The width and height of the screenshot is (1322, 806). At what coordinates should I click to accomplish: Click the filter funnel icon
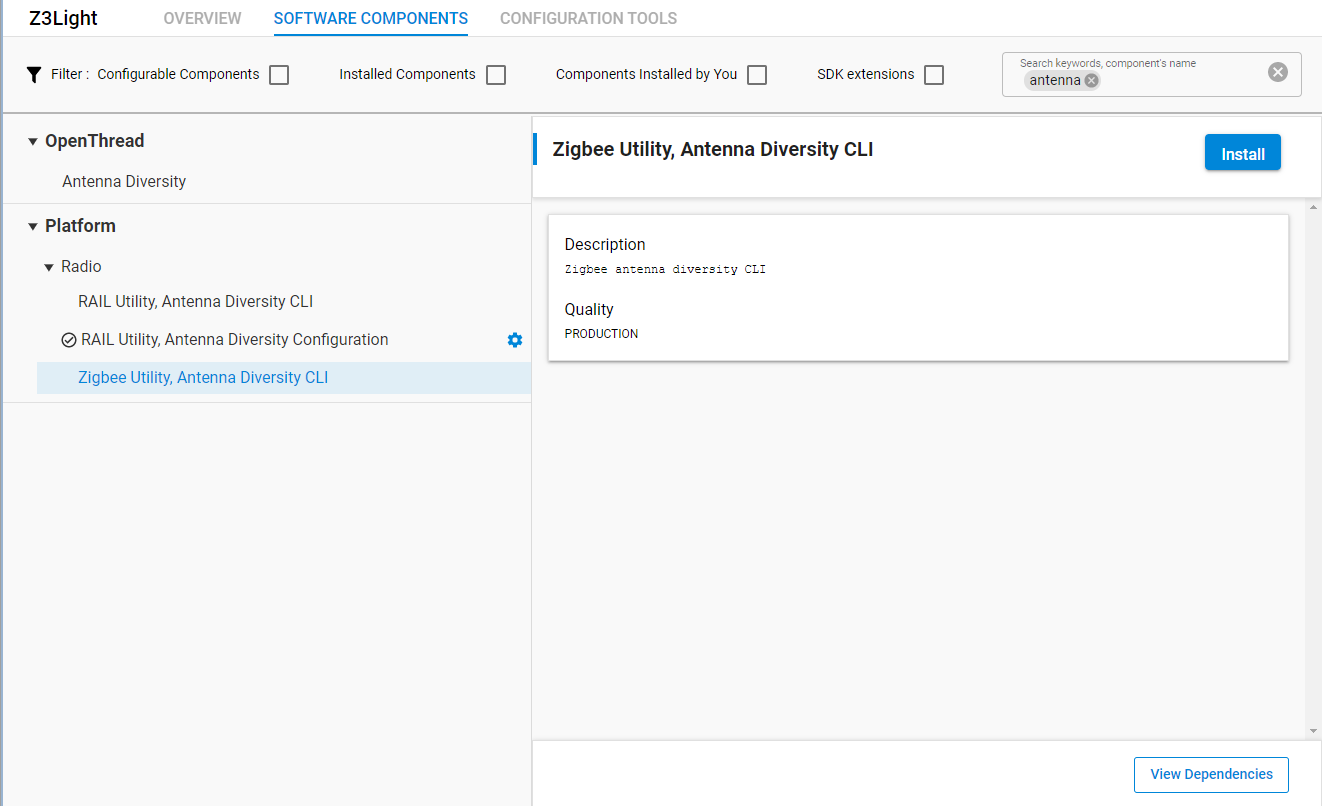(33, 74)
